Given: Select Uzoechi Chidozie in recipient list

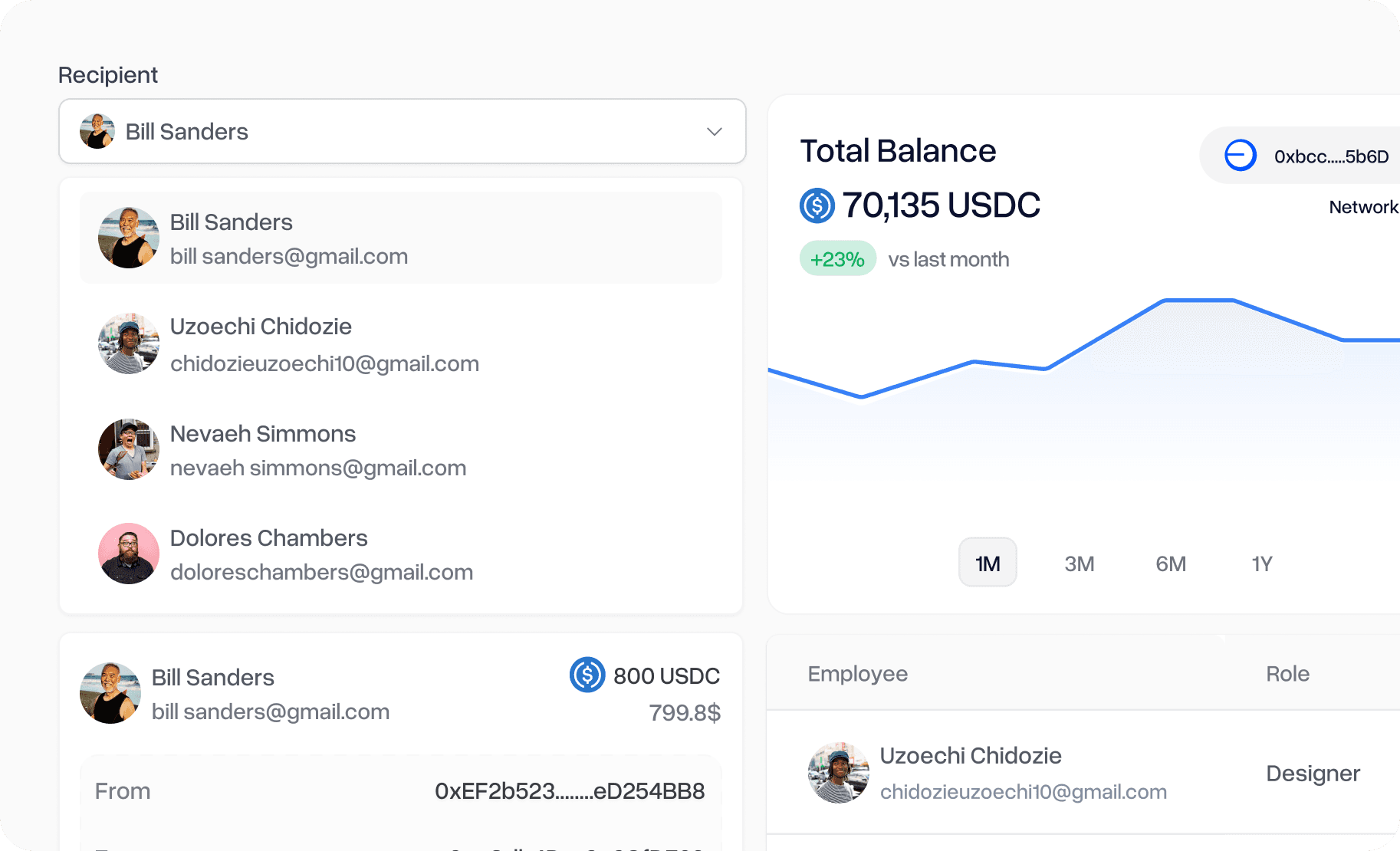Looking at the screenshot, I should [x=401, y=343].
